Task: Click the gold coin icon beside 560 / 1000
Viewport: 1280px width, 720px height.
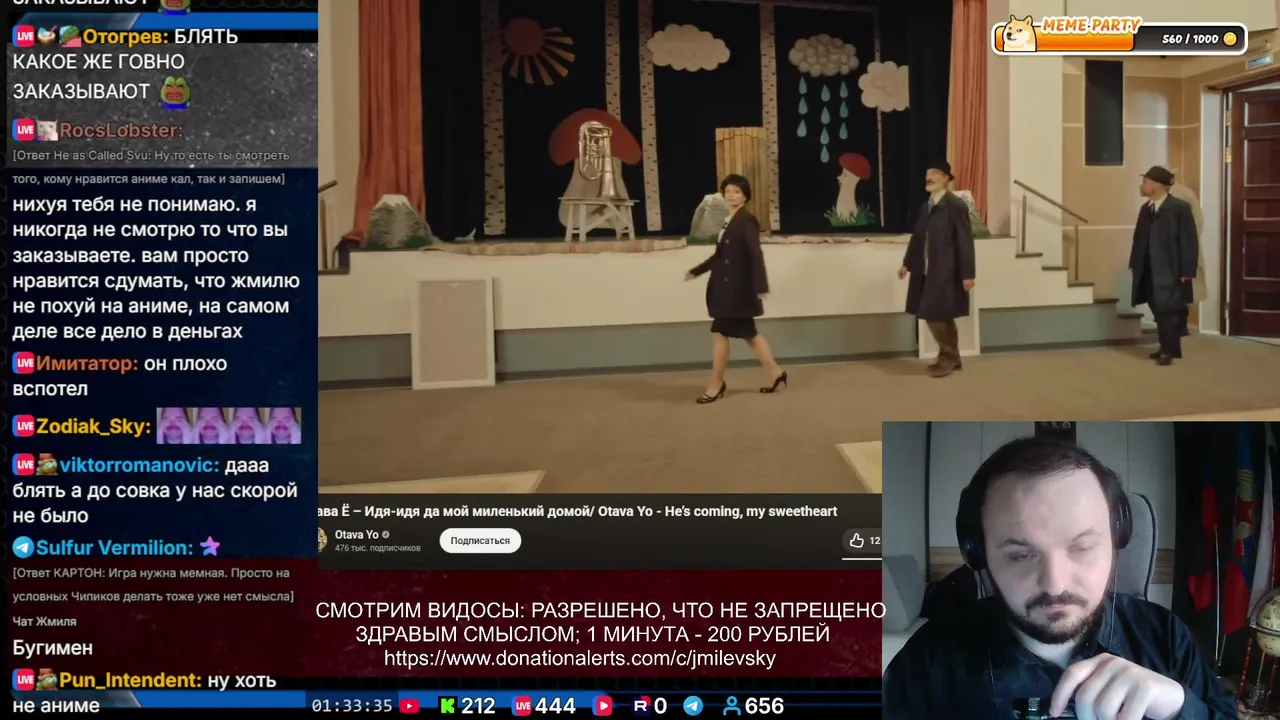Action: point(1230,39)
